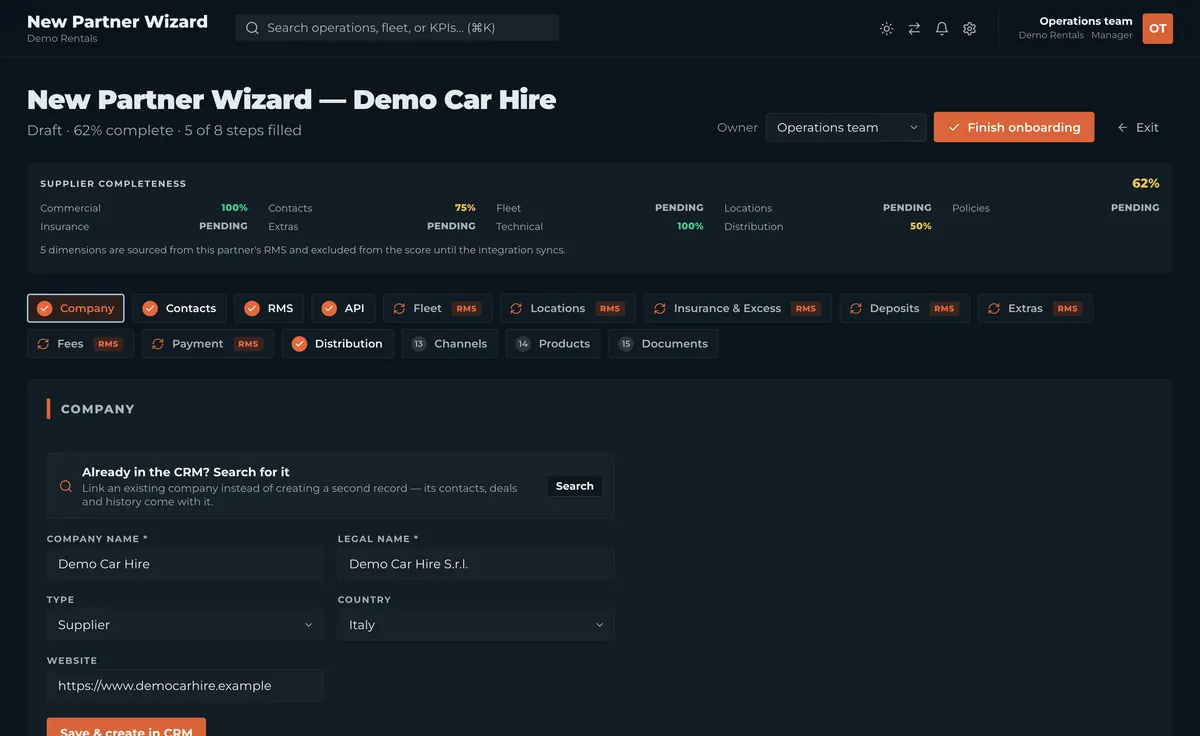
Task: Open settings gear icon
Action: (969, 29)
